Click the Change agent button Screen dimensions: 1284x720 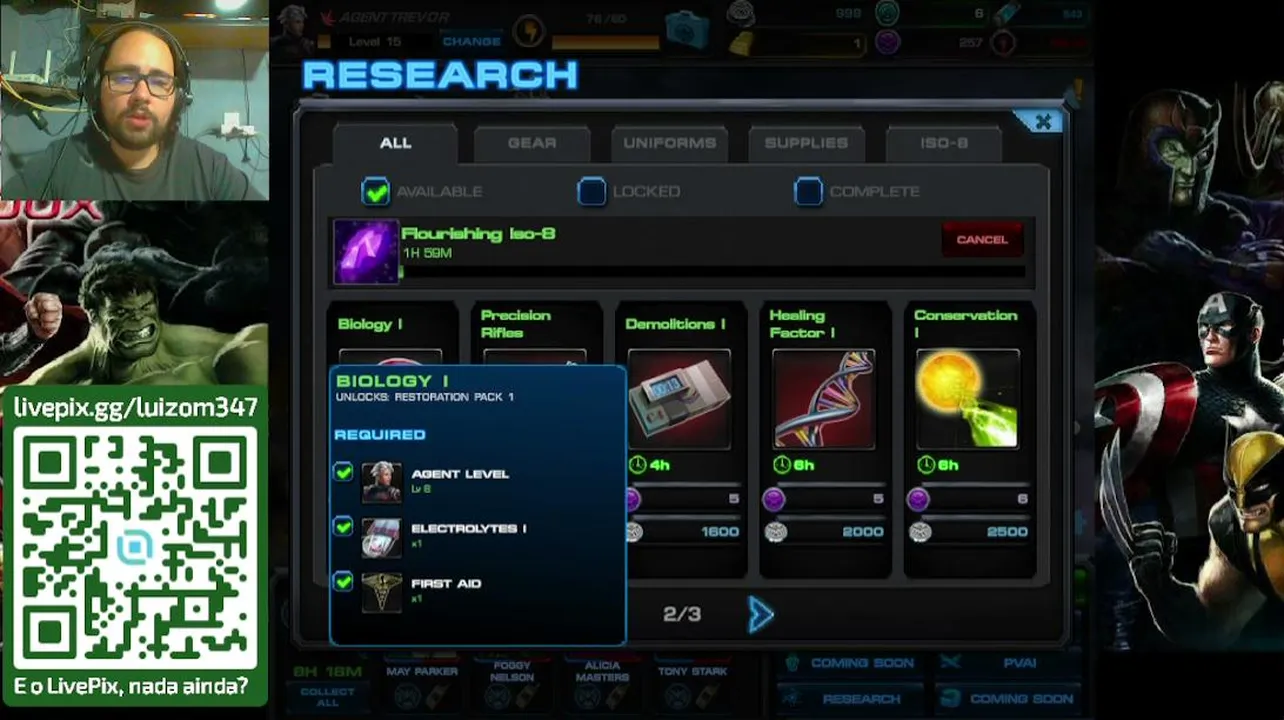coord(471,42)
